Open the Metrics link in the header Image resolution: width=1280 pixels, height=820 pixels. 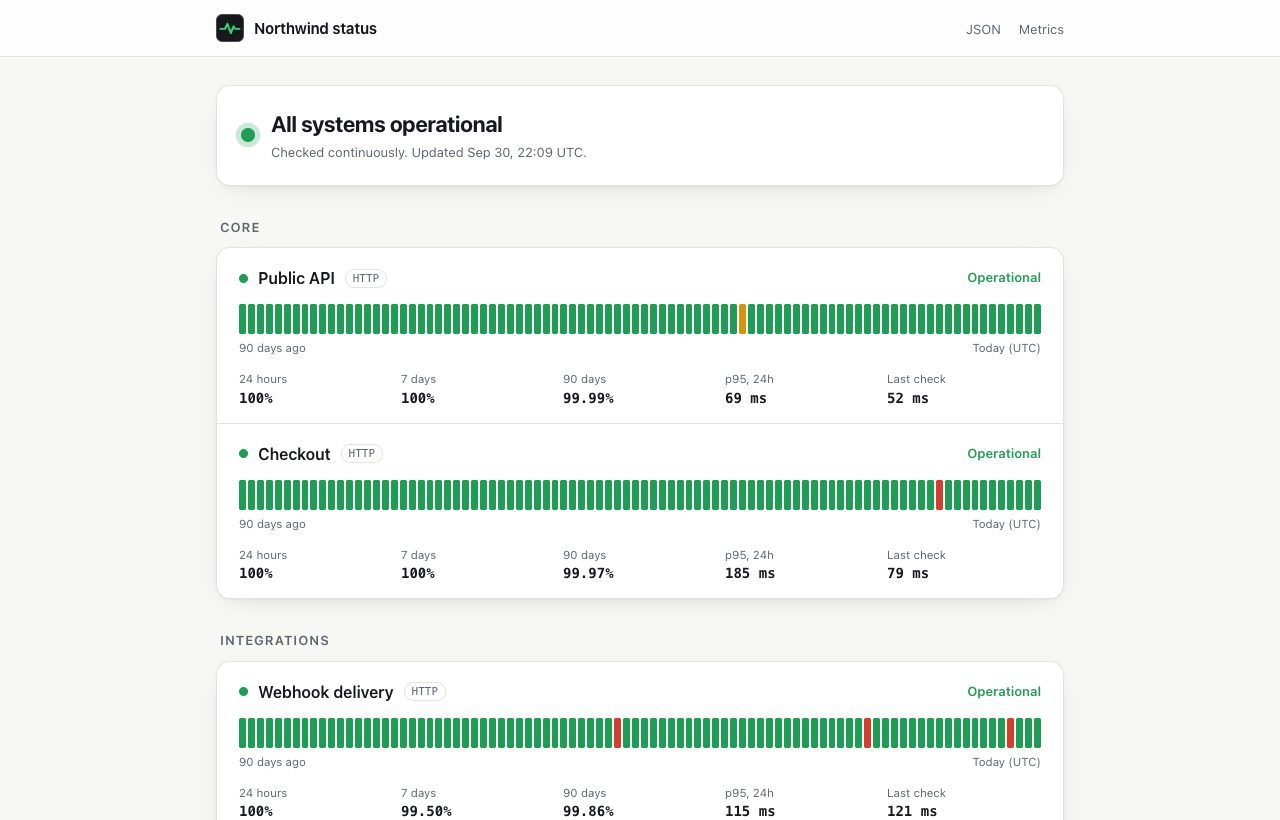(x=1041, y=29)
